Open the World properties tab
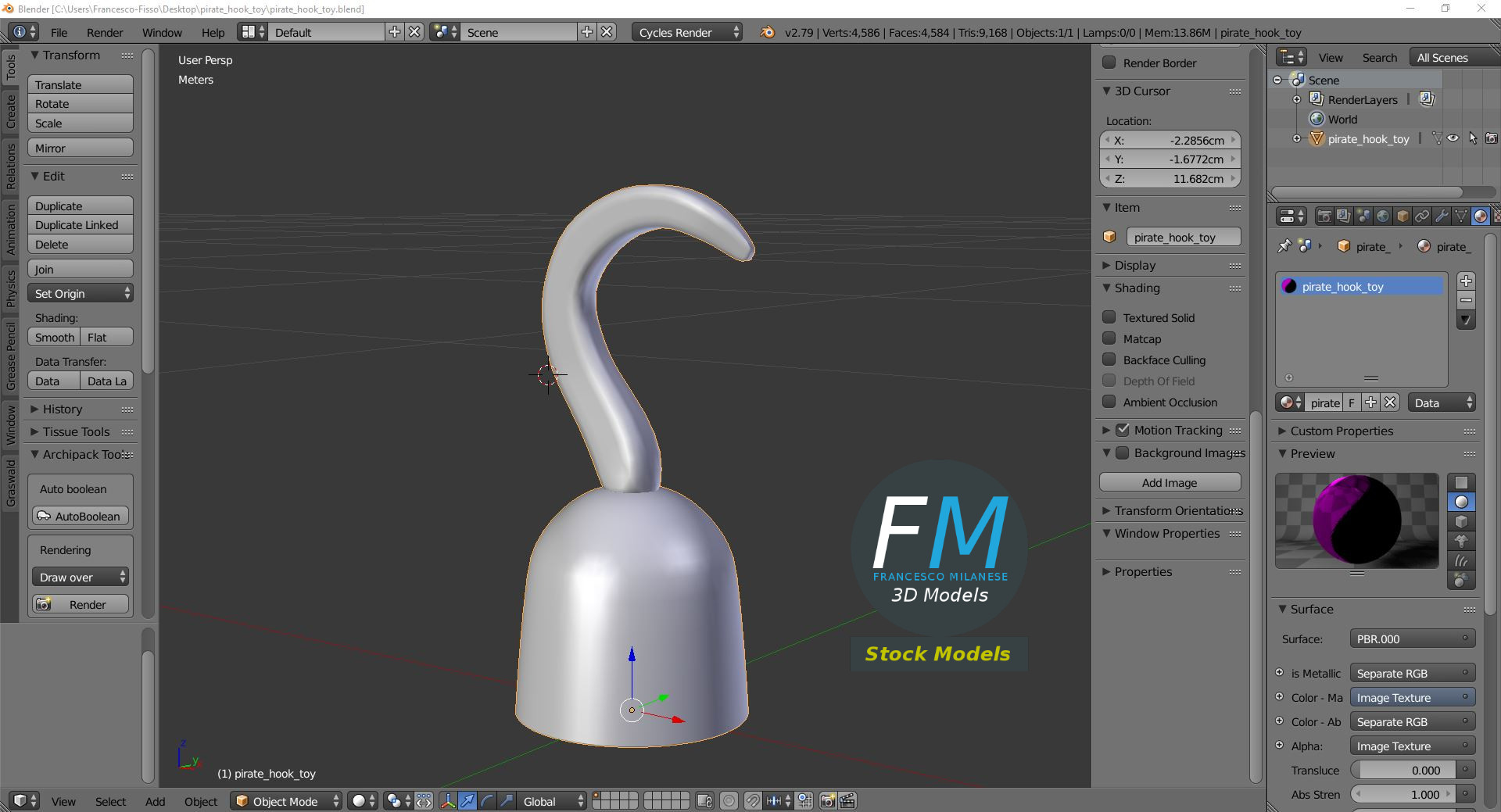Viewport: 1501px width, 812px height. [1383, 216]
